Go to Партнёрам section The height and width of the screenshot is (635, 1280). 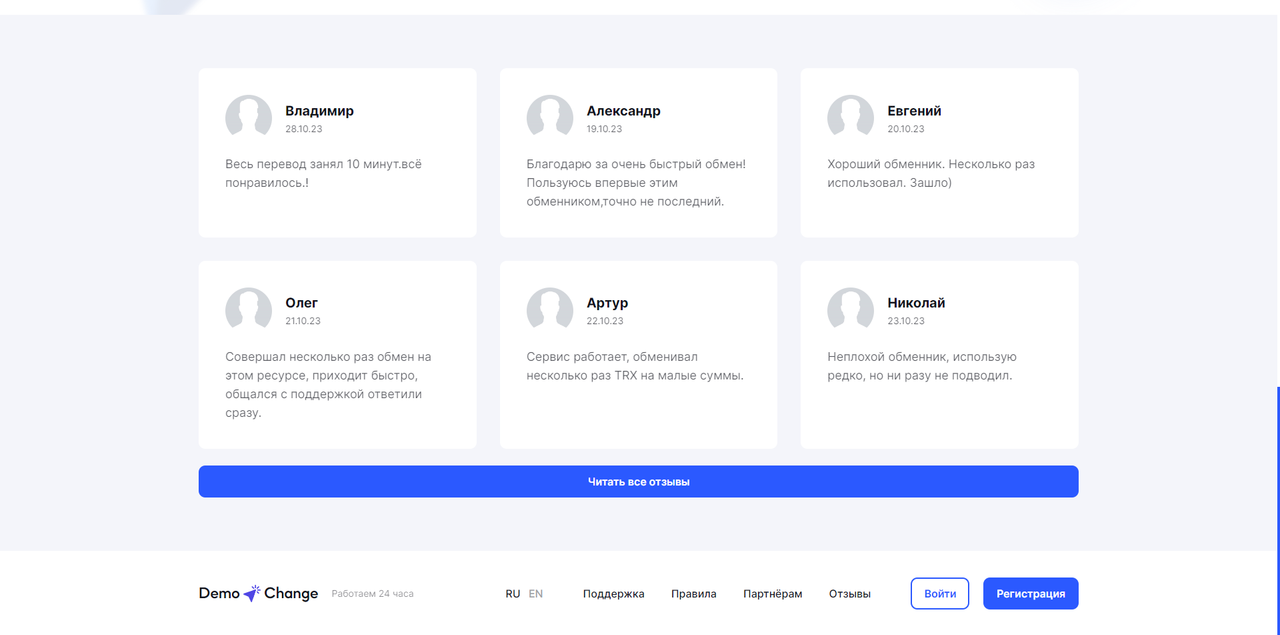pyautogui.click(x=772, y=594)
